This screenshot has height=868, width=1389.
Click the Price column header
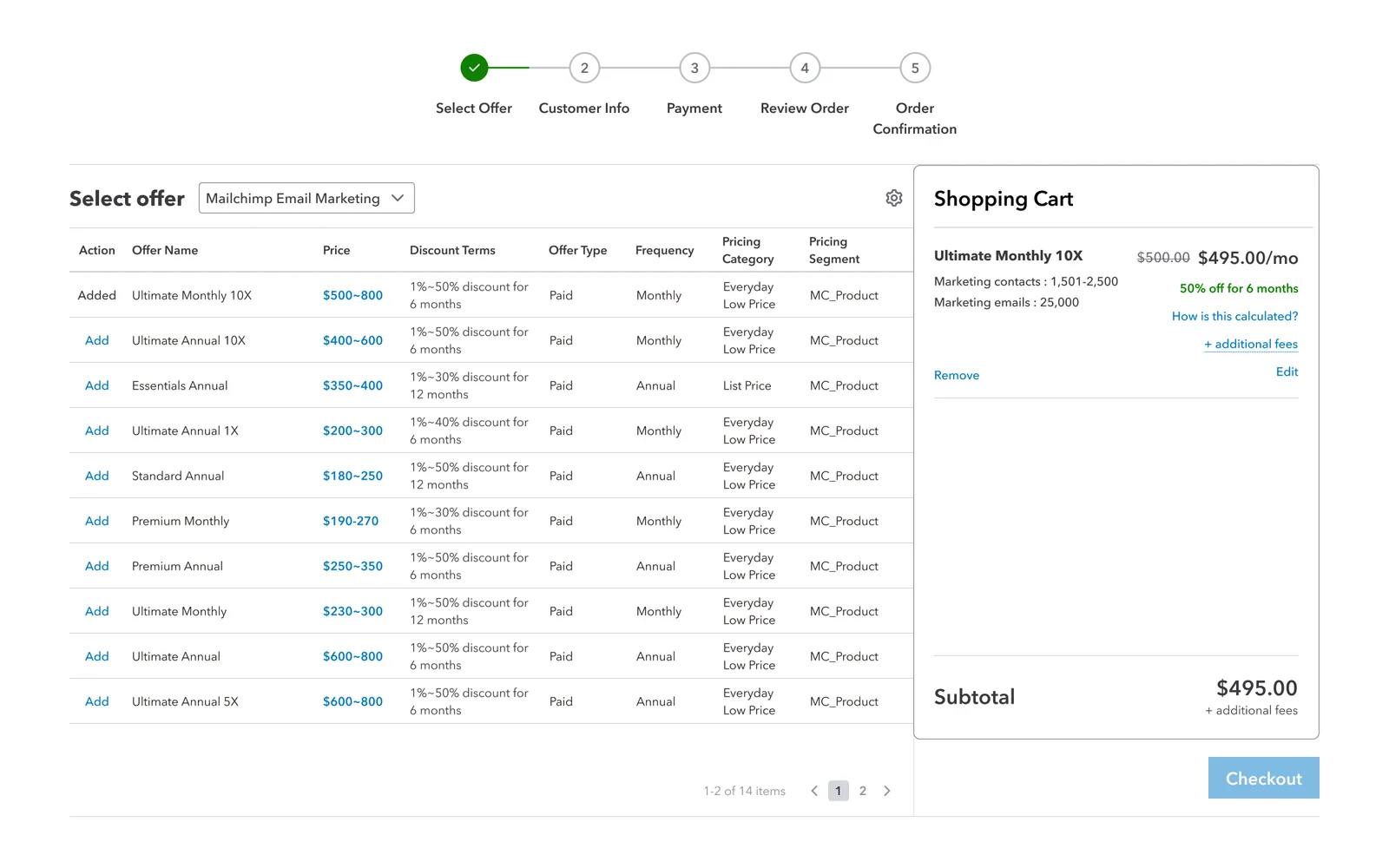coord(337,250)
